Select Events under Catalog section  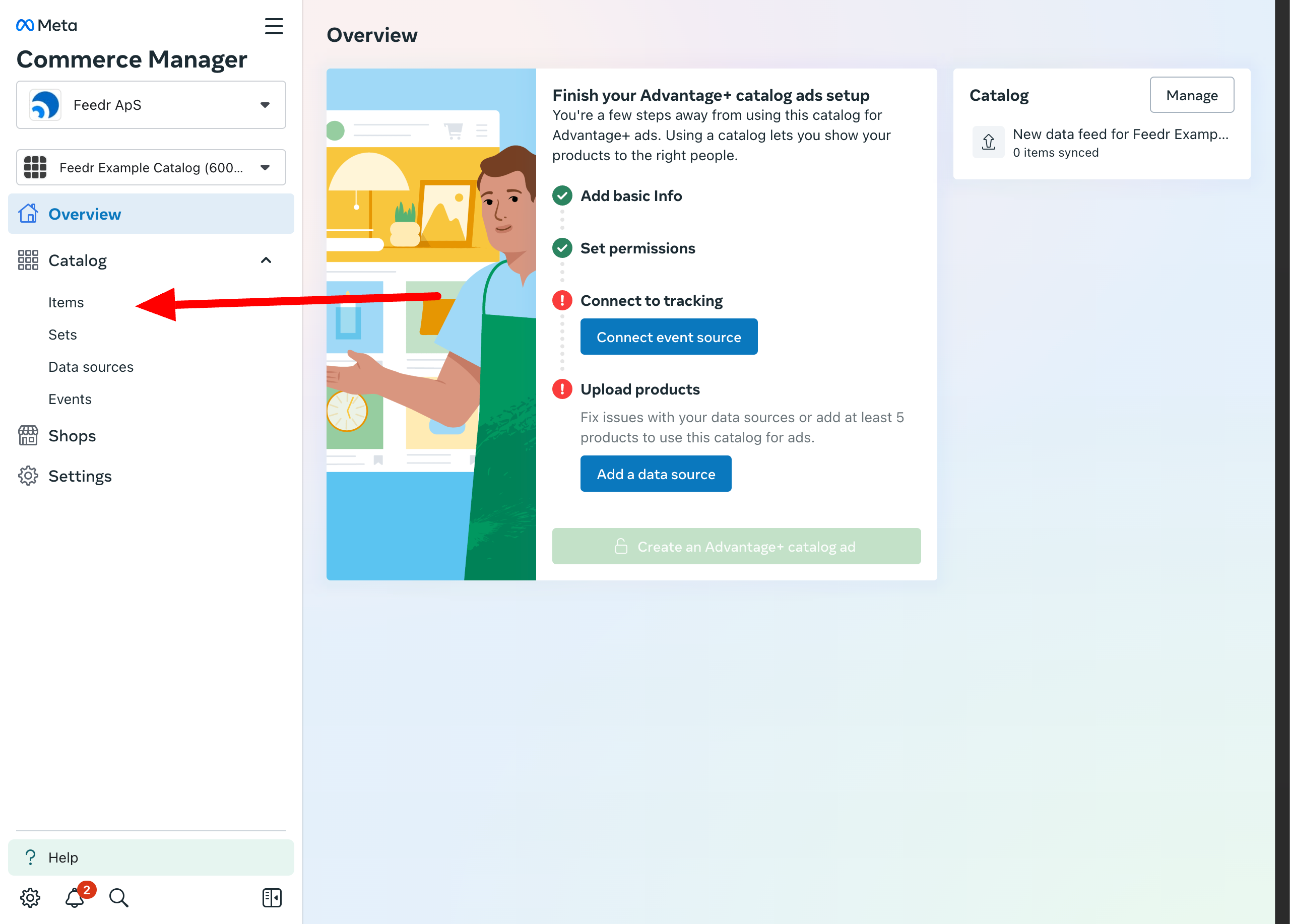(x=69, y=399)
